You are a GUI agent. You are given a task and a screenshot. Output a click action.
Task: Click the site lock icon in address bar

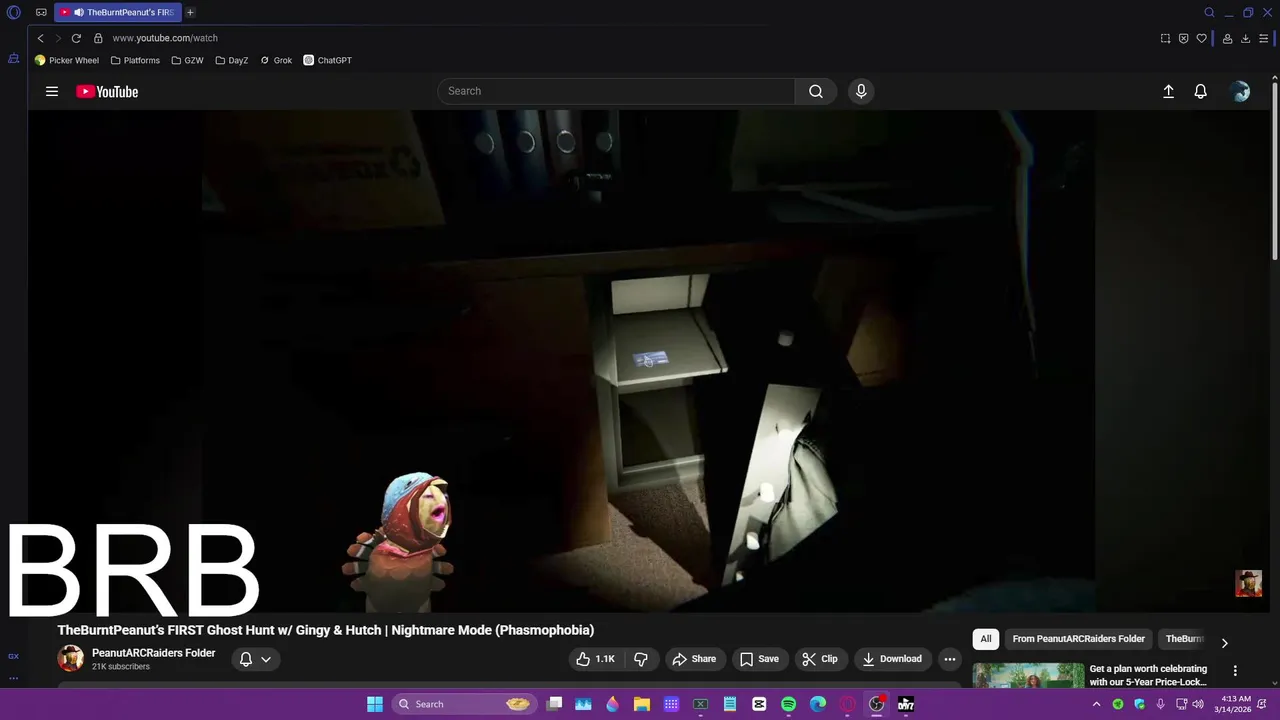click(98, 38)
